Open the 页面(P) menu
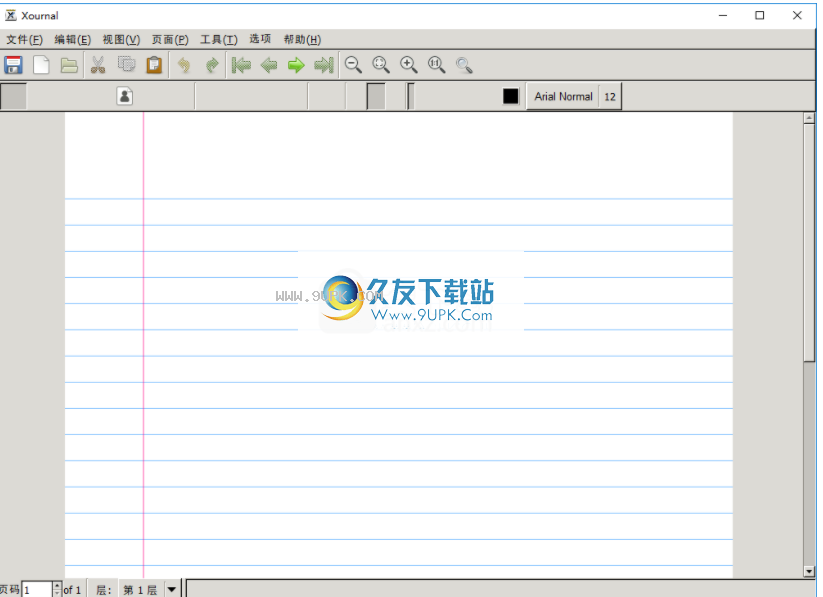The height and width of the screenshot is (597, 823). click(170, 39)
